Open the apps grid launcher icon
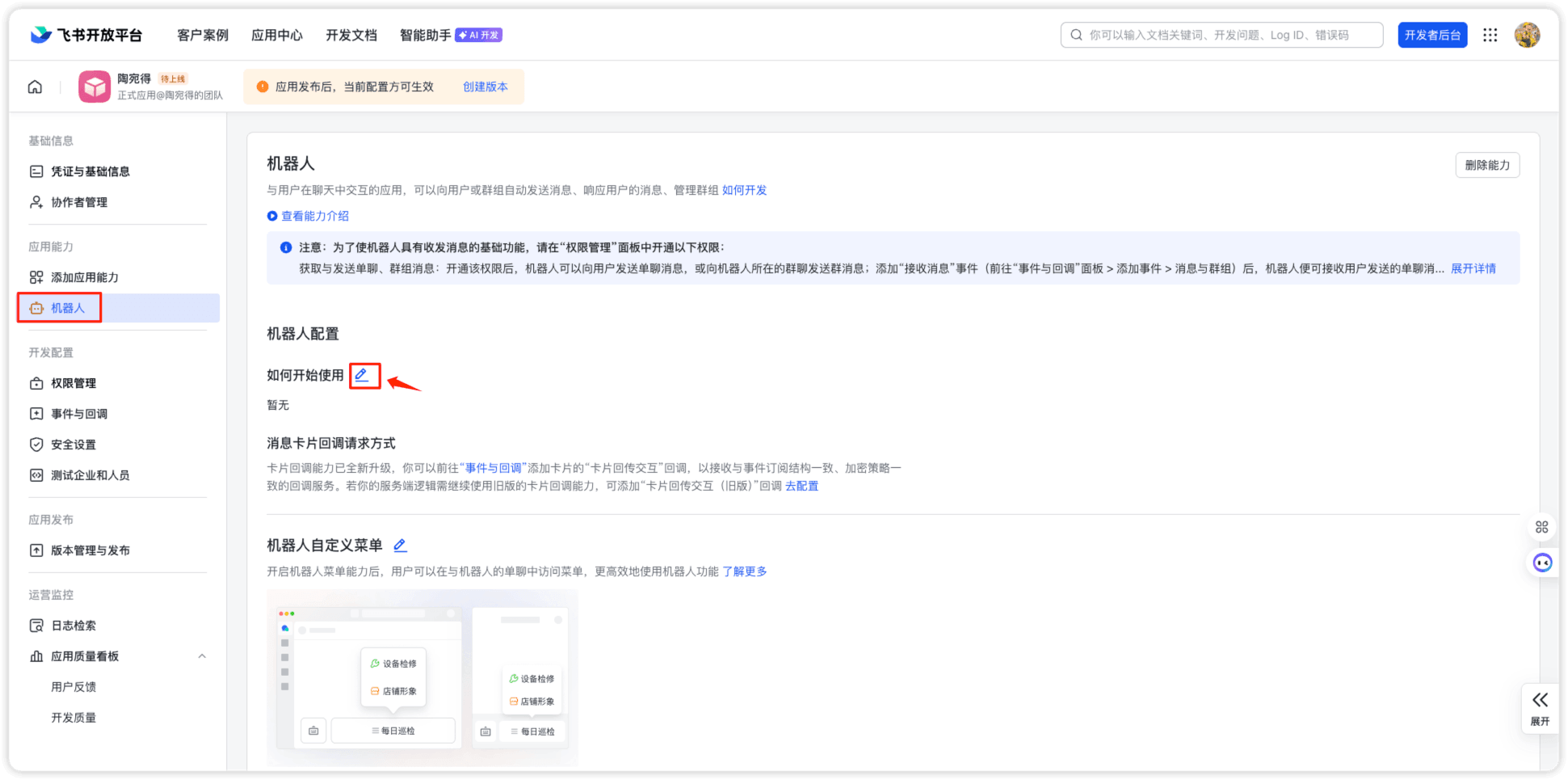This screenshot has height=780, width=1568. [x=1490, y=35]
